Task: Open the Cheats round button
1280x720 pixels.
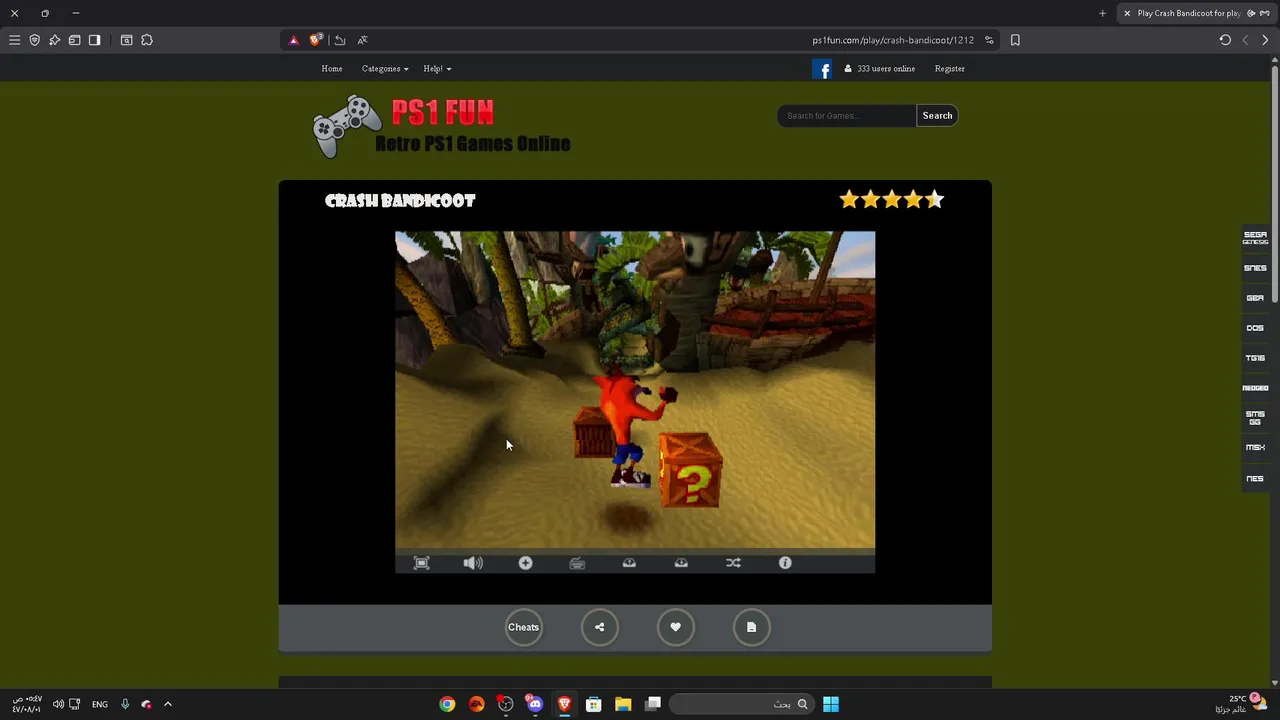Action: (x=523, y=627)
